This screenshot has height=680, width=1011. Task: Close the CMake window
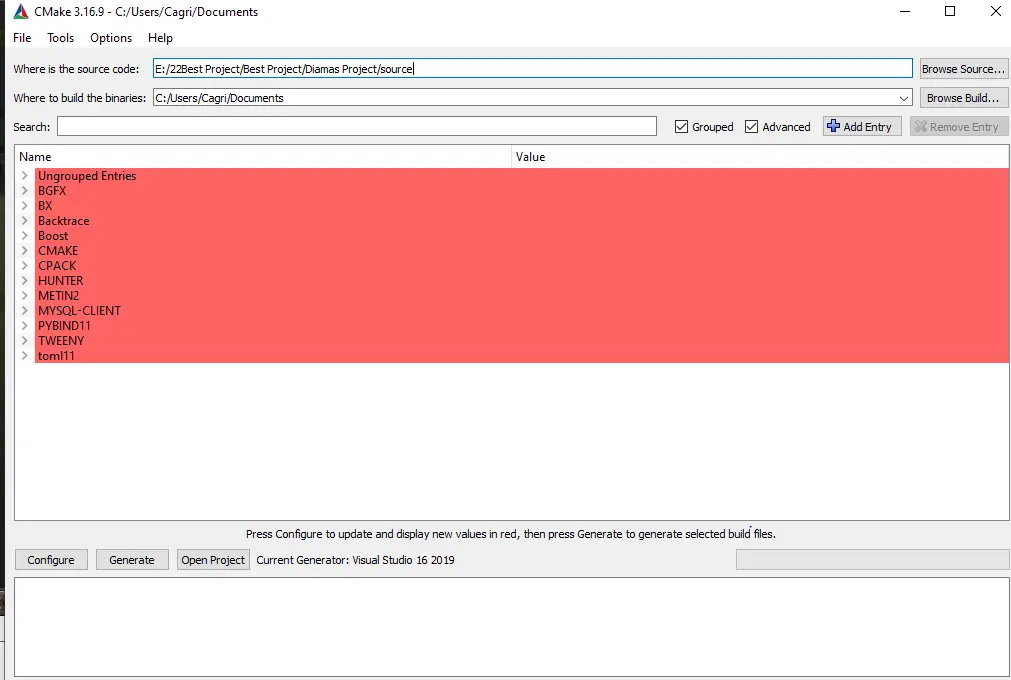[996, 11]
